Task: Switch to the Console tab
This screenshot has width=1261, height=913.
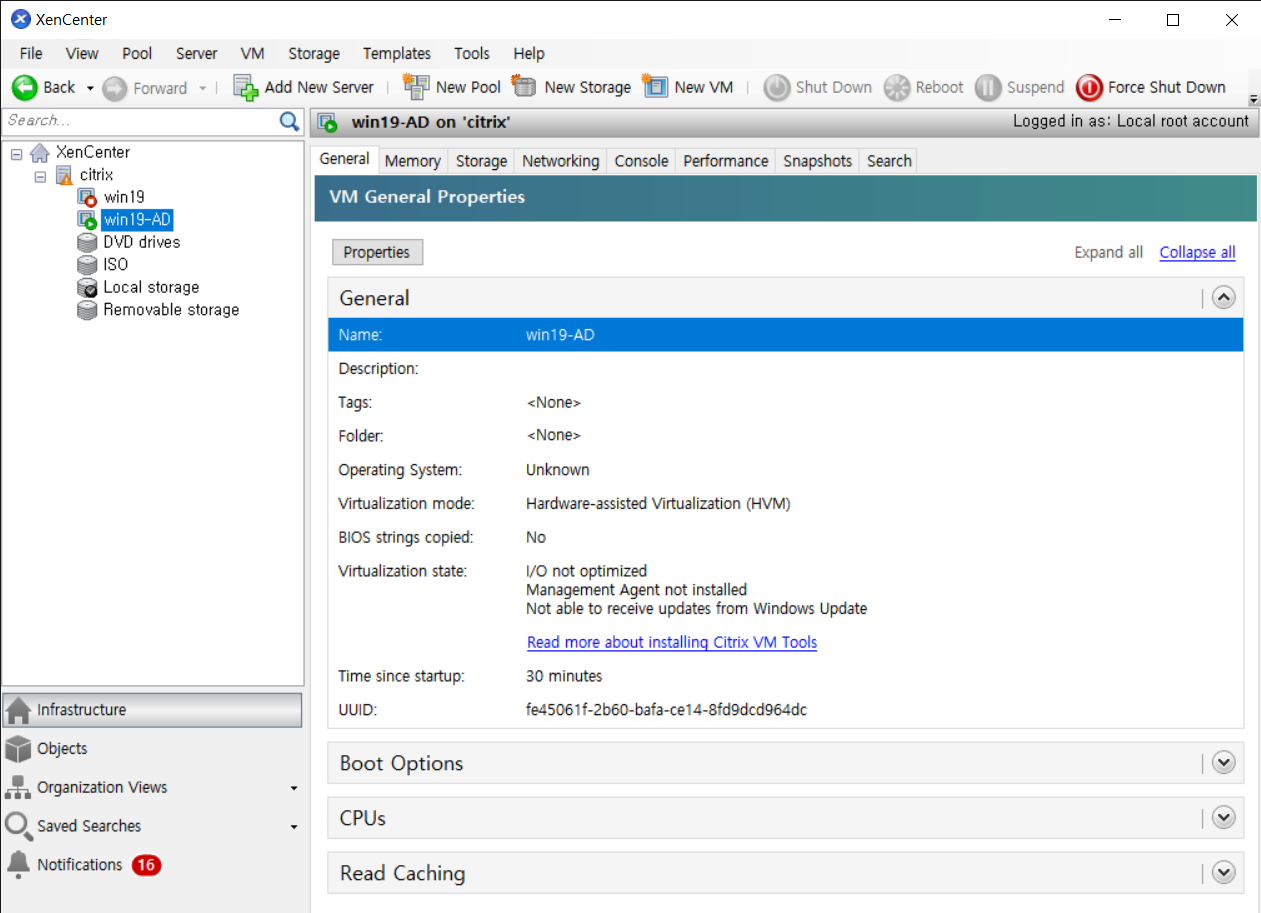Action: point(641,161)
